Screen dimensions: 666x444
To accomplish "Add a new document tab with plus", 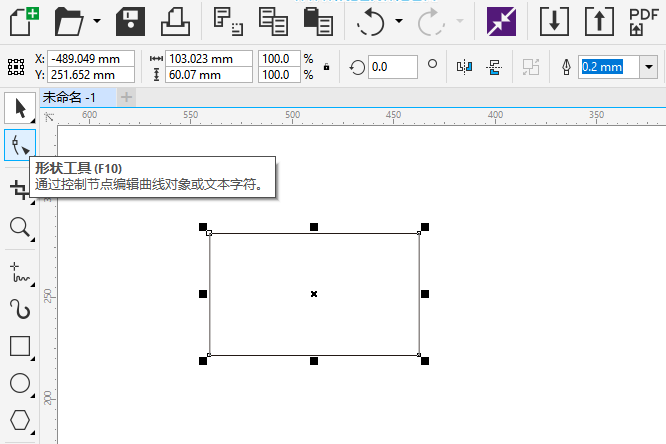I will 126,97.
